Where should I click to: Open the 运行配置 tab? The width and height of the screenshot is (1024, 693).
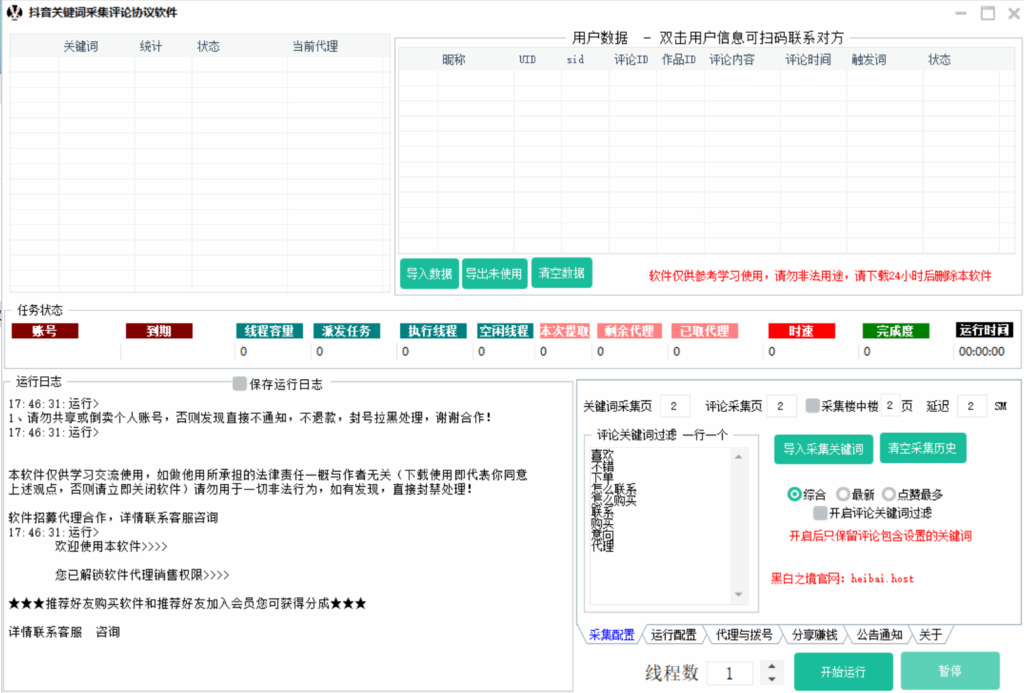click(673, 635)
